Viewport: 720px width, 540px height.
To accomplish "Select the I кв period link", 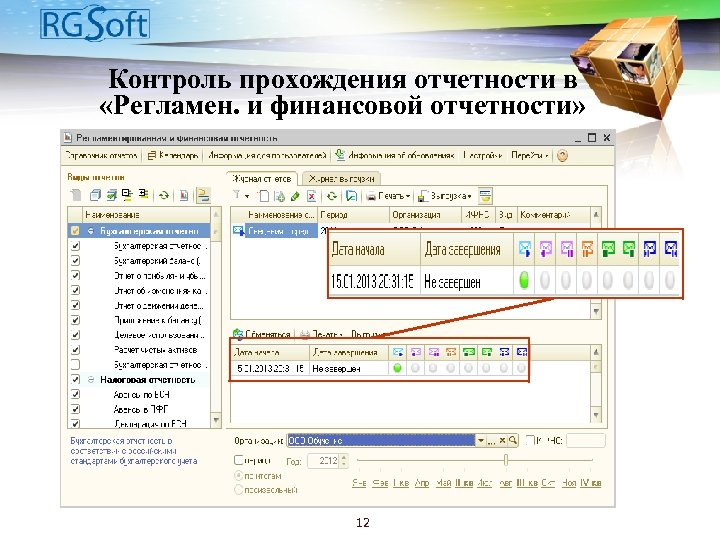I will coord(401,483).
